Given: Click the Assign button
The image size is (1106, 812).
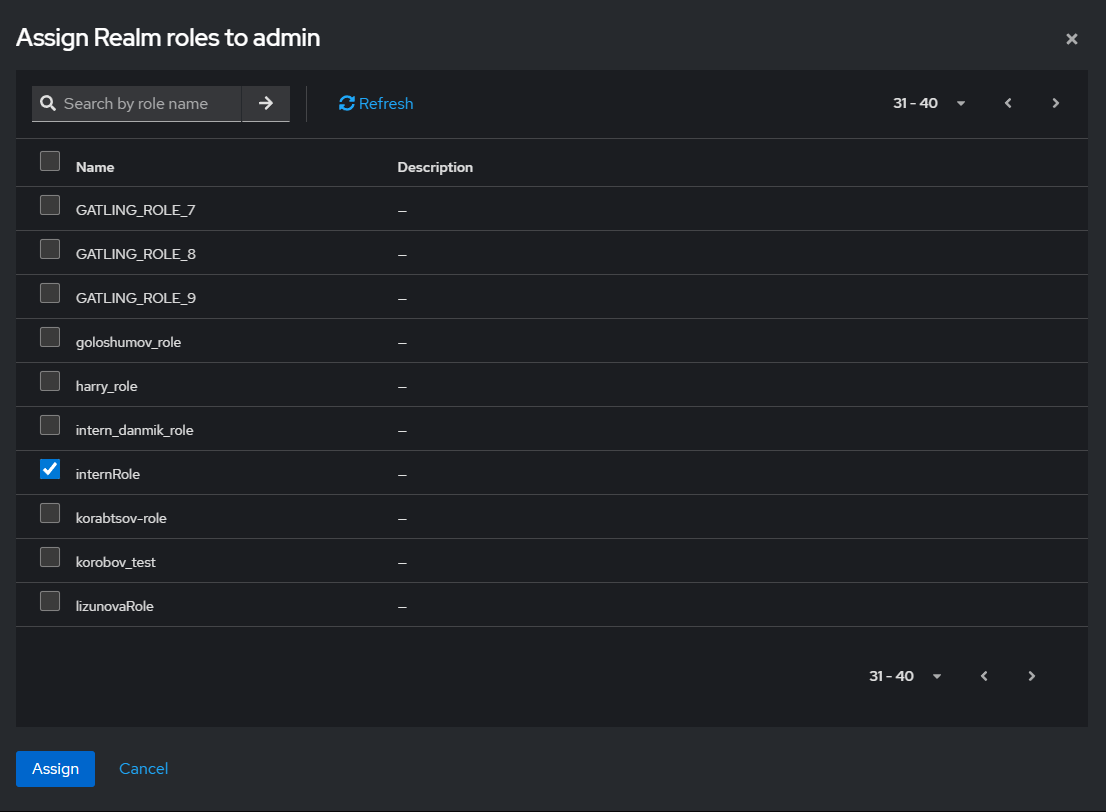Looking at the screenshot, I should pyautogui.click(x=56, y=768).
